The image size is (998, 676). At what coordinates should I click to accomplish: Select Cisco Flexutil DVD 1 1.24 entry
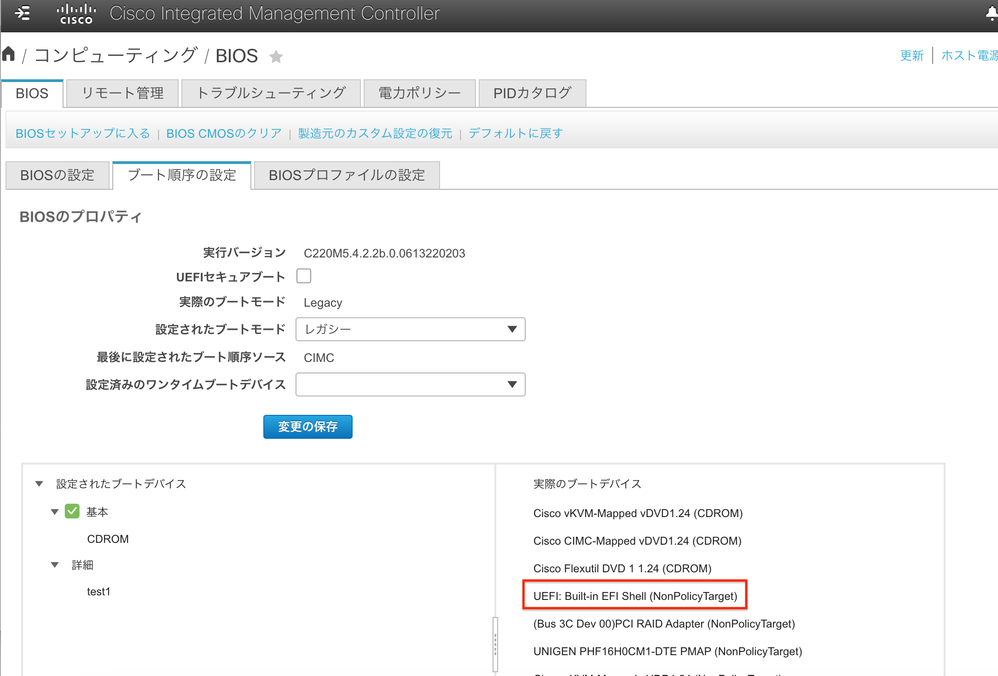coord(622,568)
